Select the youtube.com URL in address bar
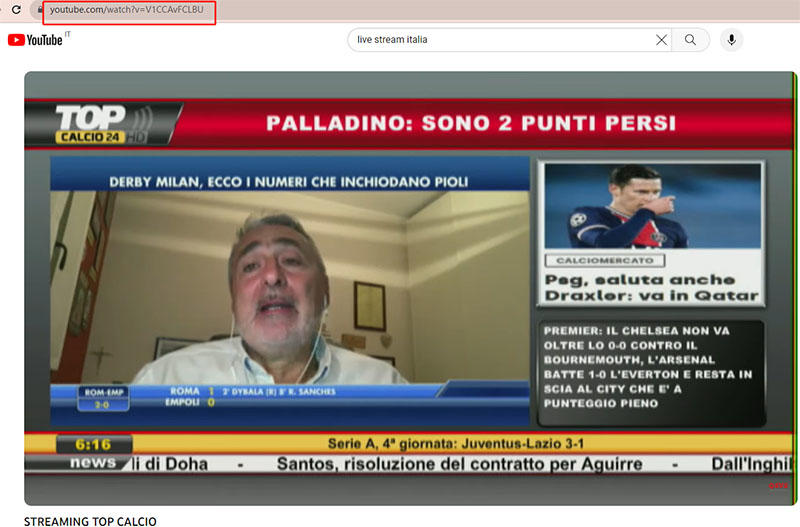This screenshot has width=800, height=527. (x=127, y=10)
